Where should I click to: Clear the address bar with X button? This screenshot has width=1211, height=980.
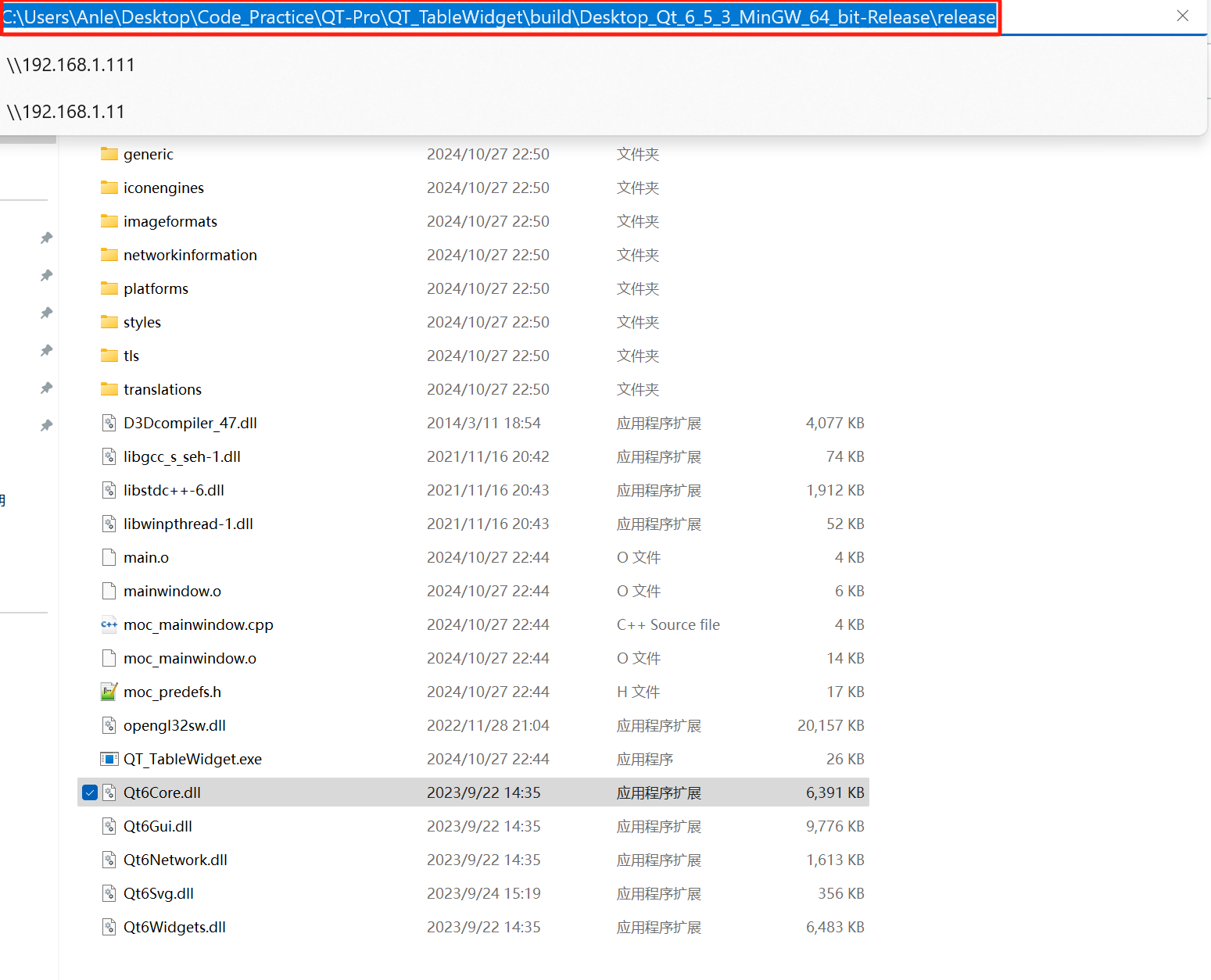[x=1183, y=16]
